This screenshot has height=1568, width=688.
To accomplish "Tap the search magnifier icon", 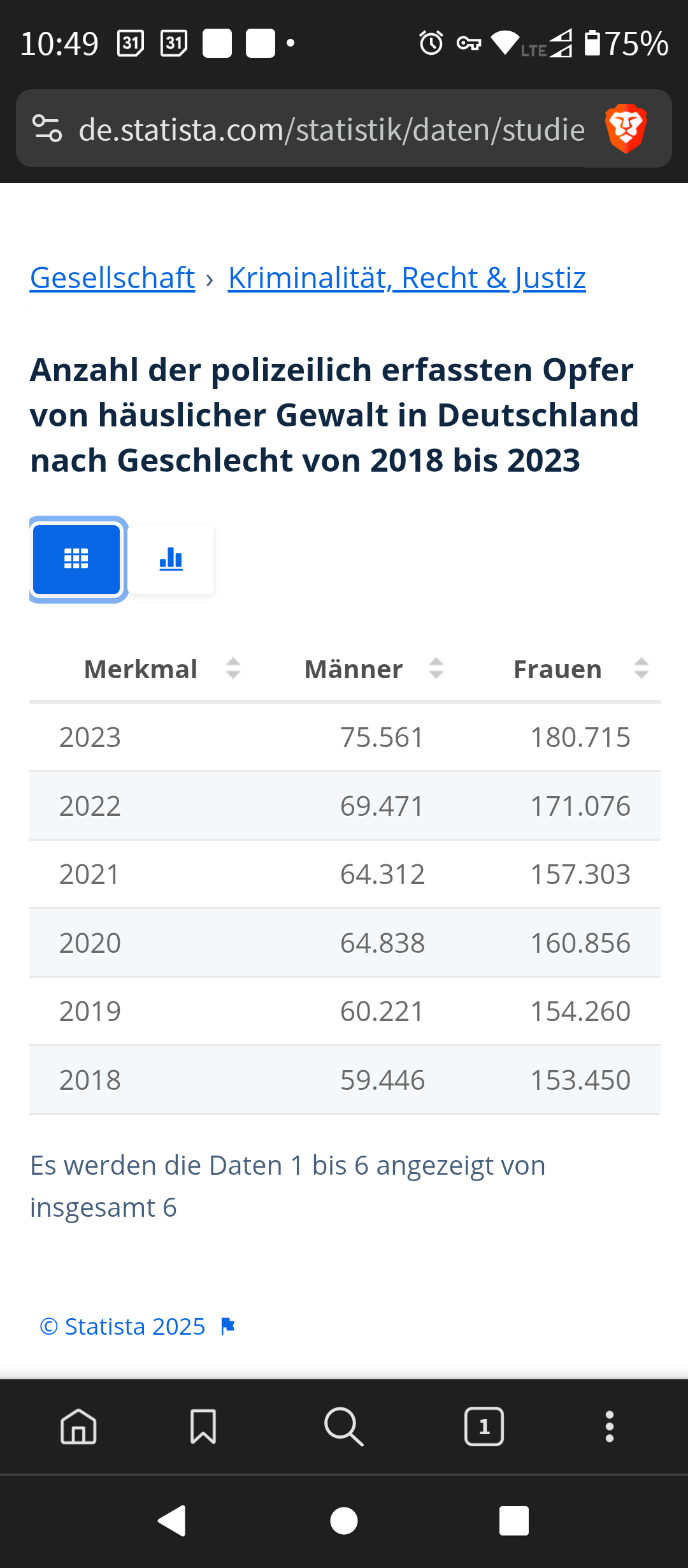I will 343,1426.
